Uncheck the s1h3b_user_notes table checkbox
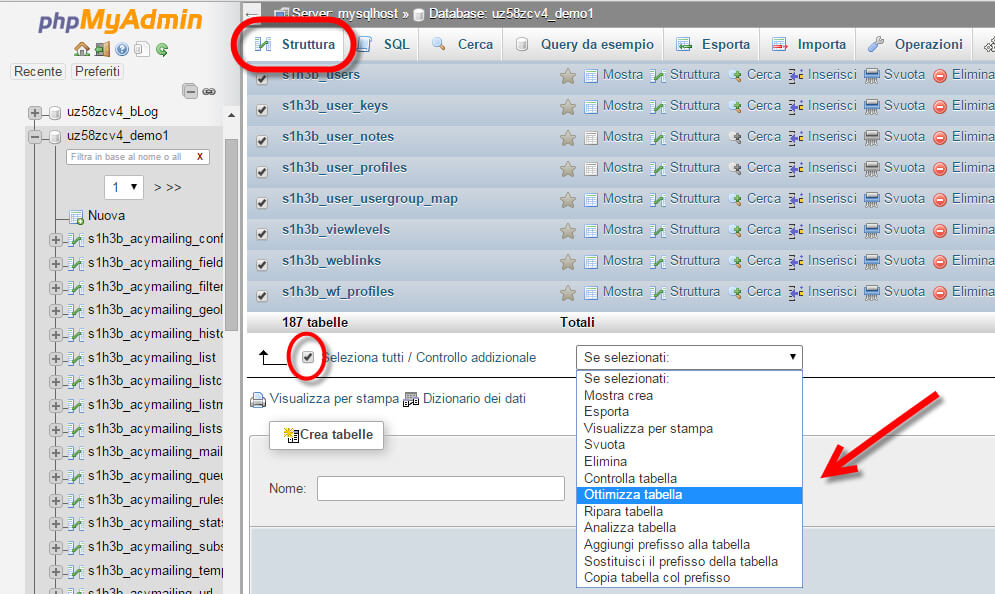995x594 pixels. pyautogui.click(x=261, y=136)
